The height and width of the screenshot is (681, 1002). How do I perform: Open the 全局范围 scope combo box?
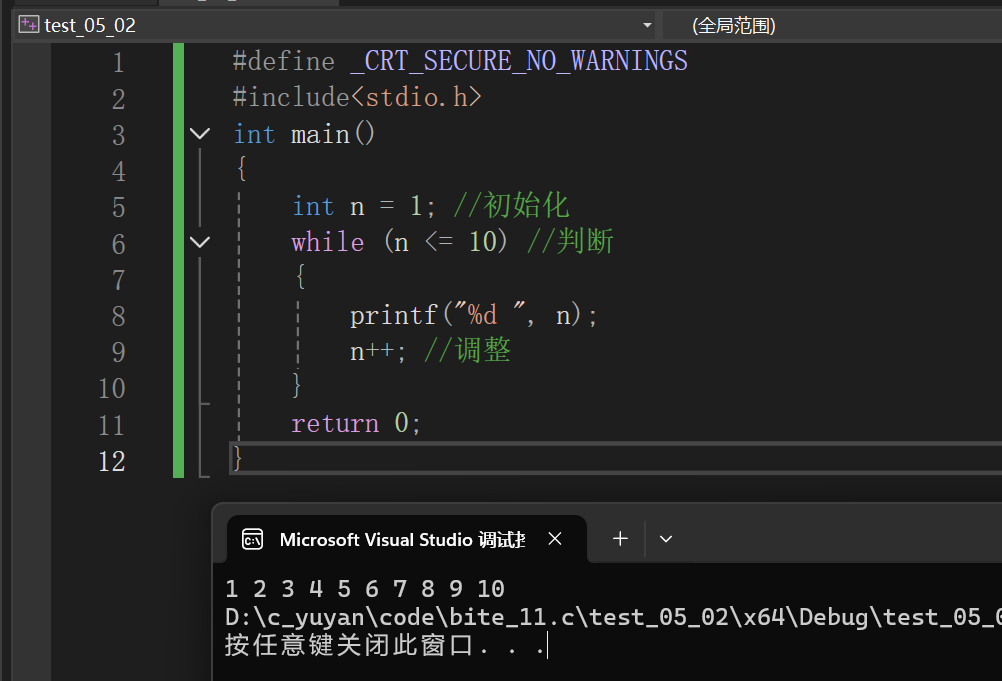coord(833,26)
